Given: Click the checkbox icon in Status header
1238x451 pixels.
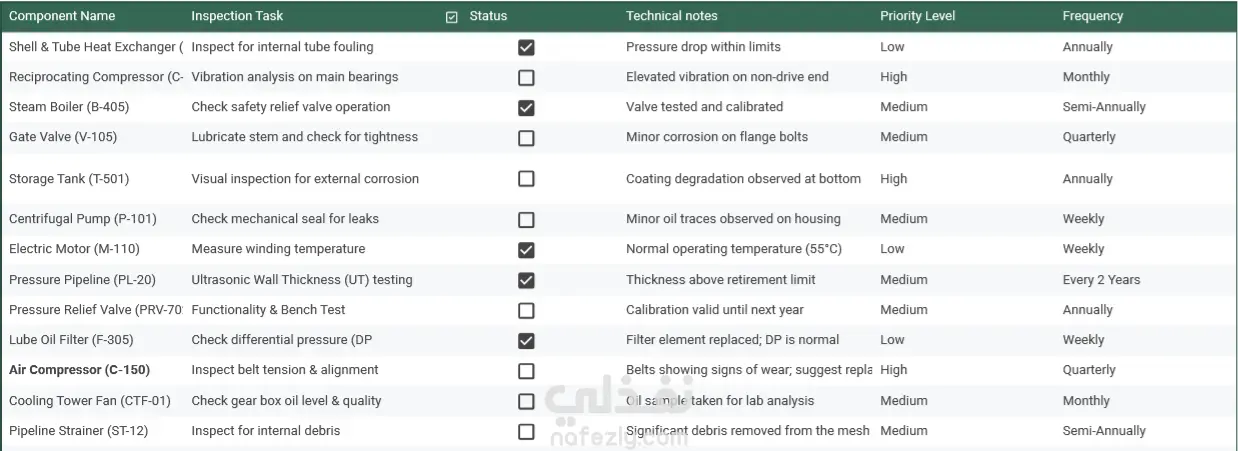Looking at the screenshot, I should point(452,16).
